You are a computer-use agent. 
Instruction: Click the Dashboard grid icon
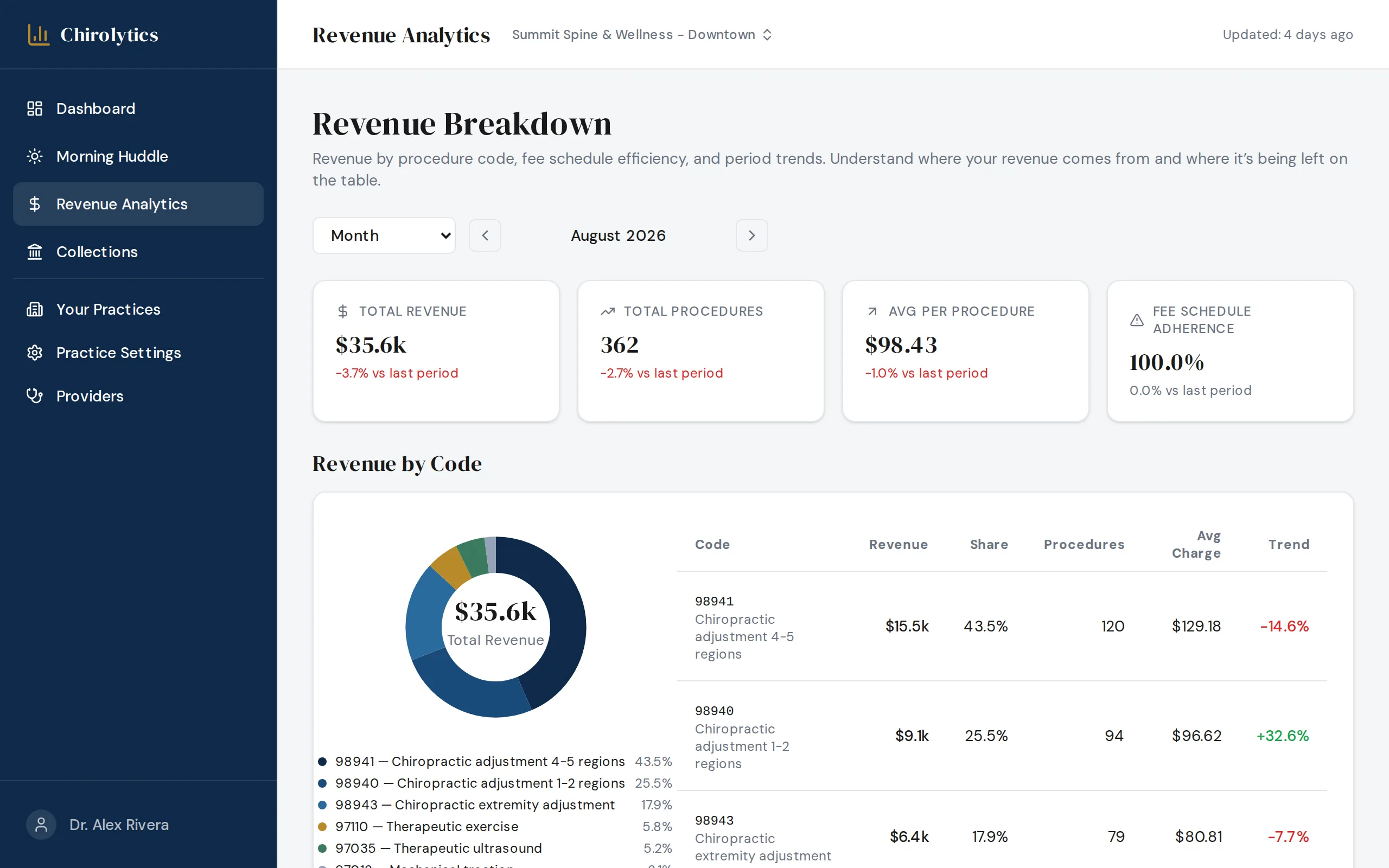pyautogui.click(x=34, y=108)
